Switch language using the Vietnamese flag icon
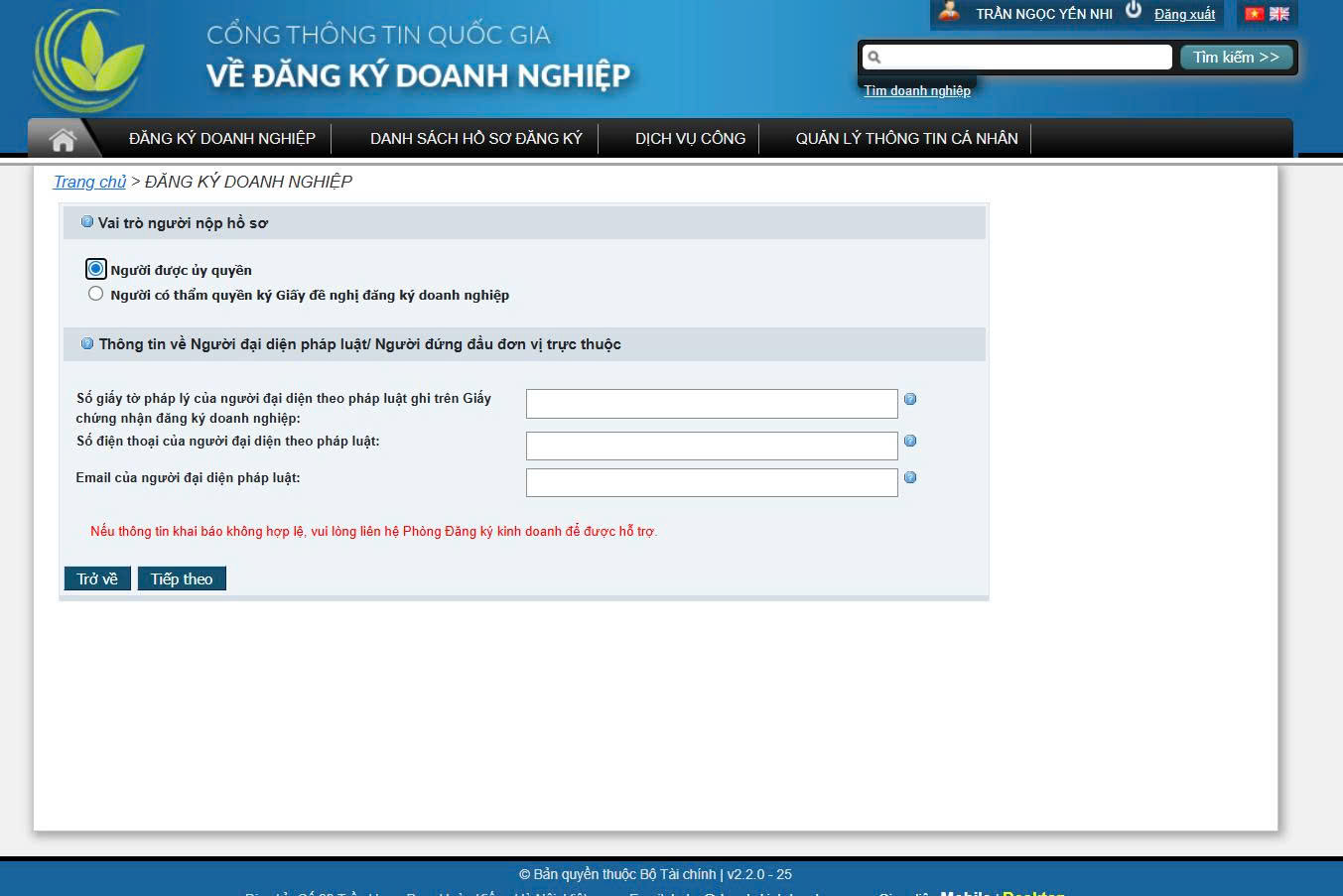1343x896 pixels. point(1254,14)
